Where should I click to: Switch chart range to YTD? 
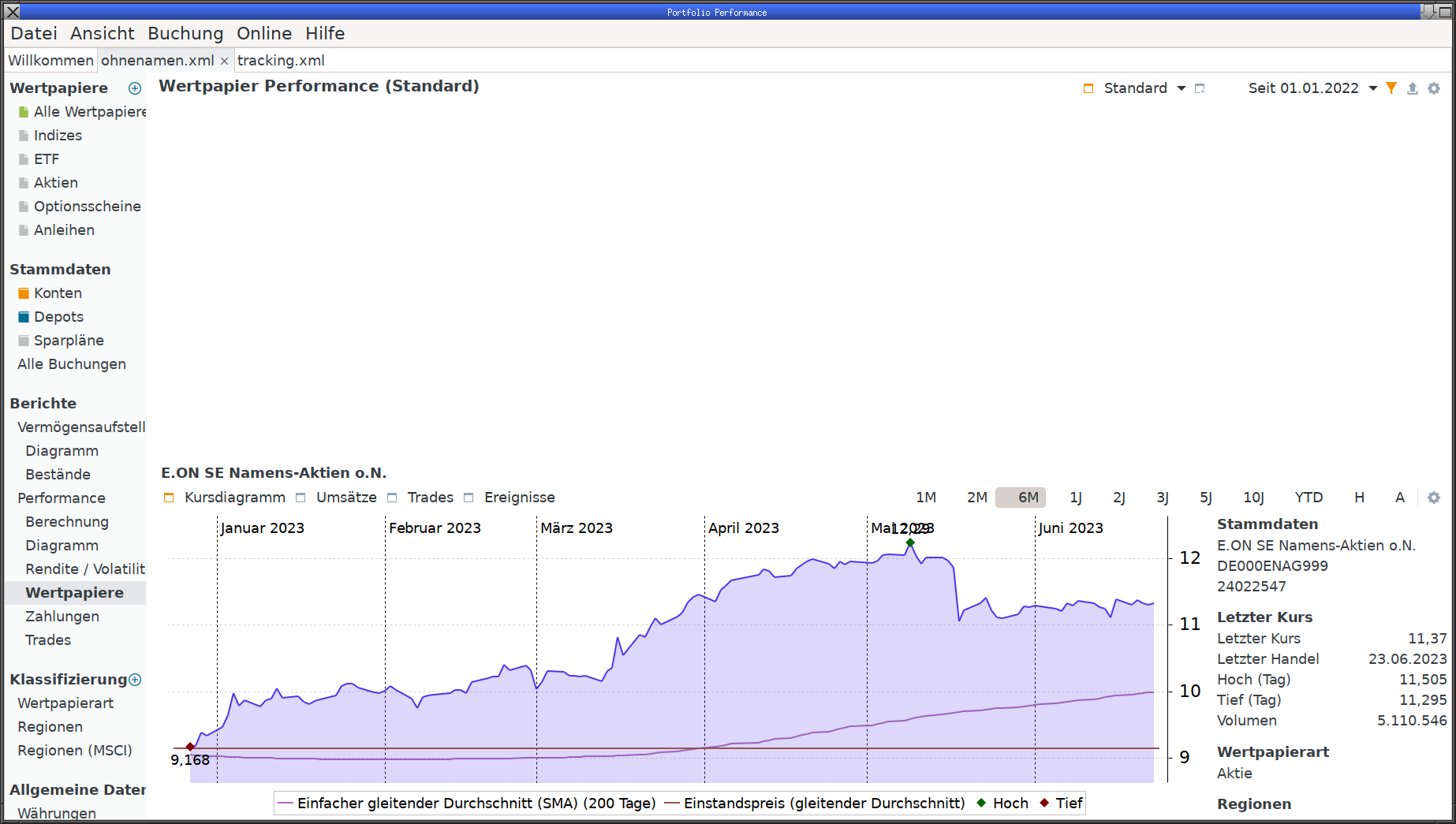(x=1309, y=498)
